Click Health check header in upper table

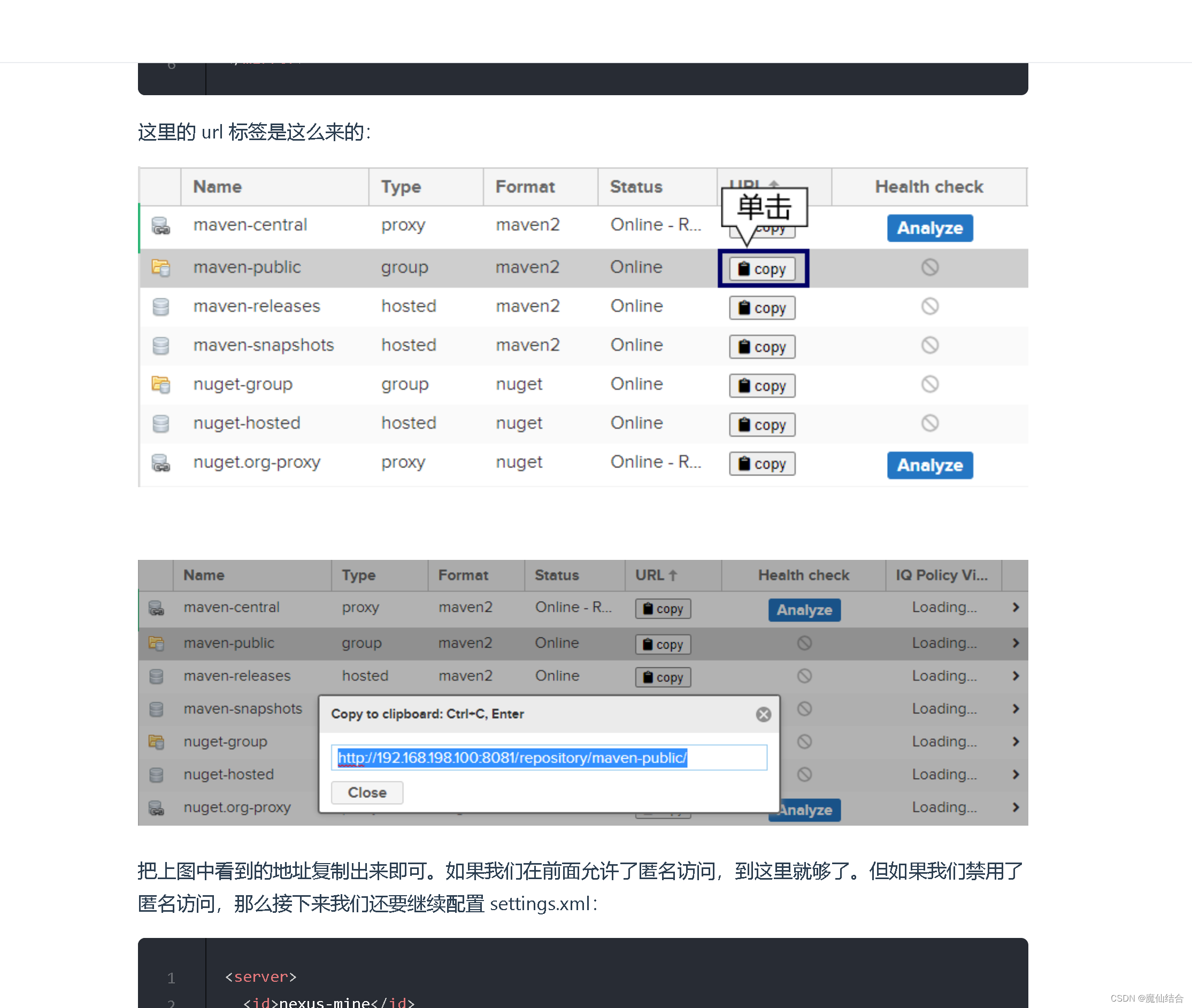(929, 187)
